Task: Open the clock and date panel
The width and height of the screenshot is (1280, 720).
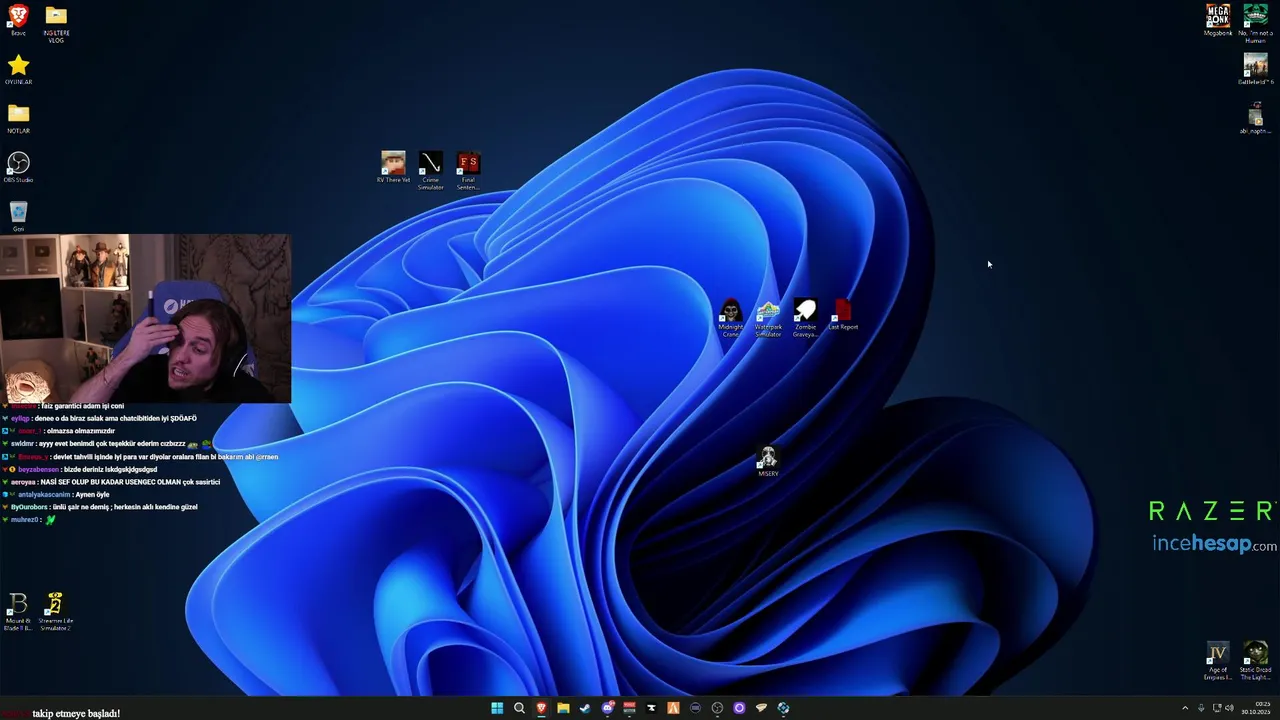Action: 1256,708
